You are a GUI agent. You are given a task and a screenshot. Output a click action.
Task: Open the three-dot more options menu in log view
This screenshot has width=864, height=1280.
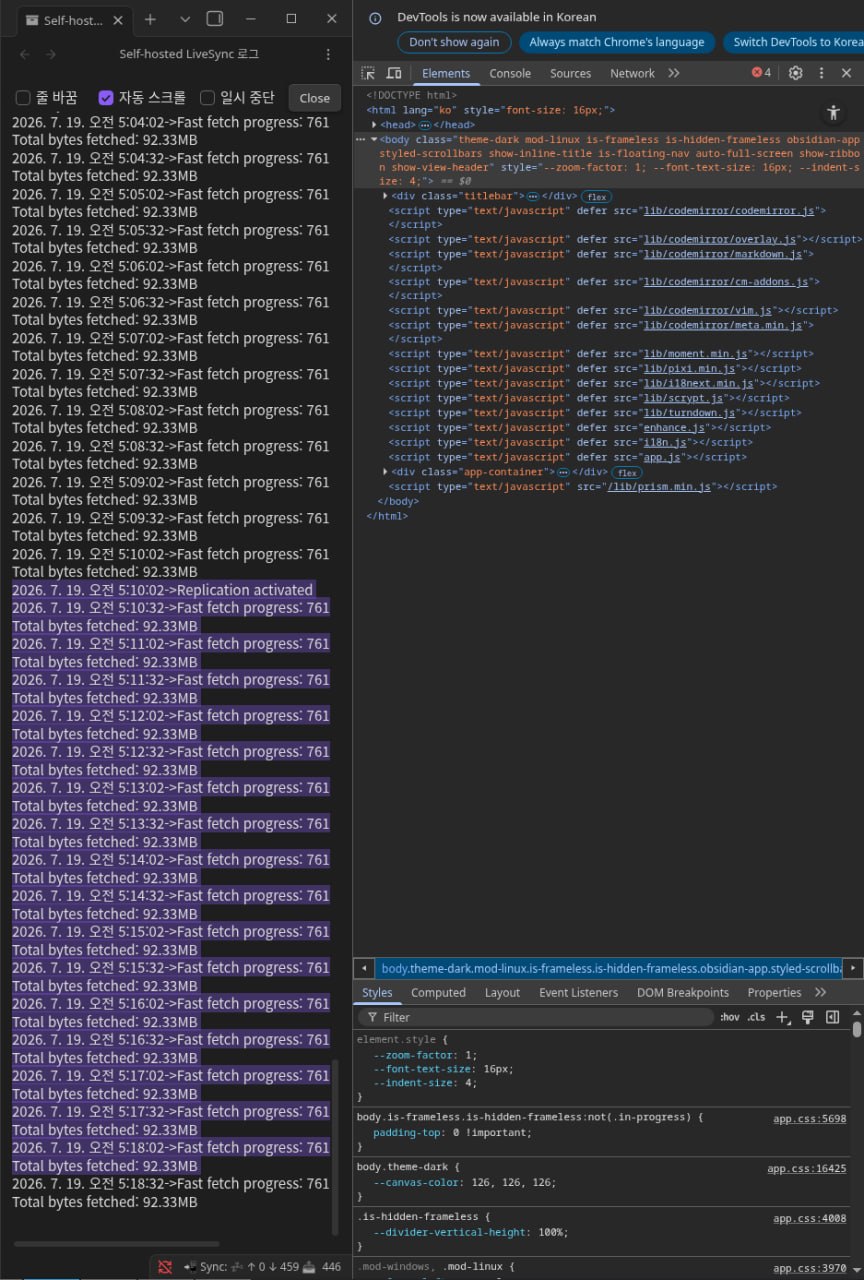click(x=329, y=54)
